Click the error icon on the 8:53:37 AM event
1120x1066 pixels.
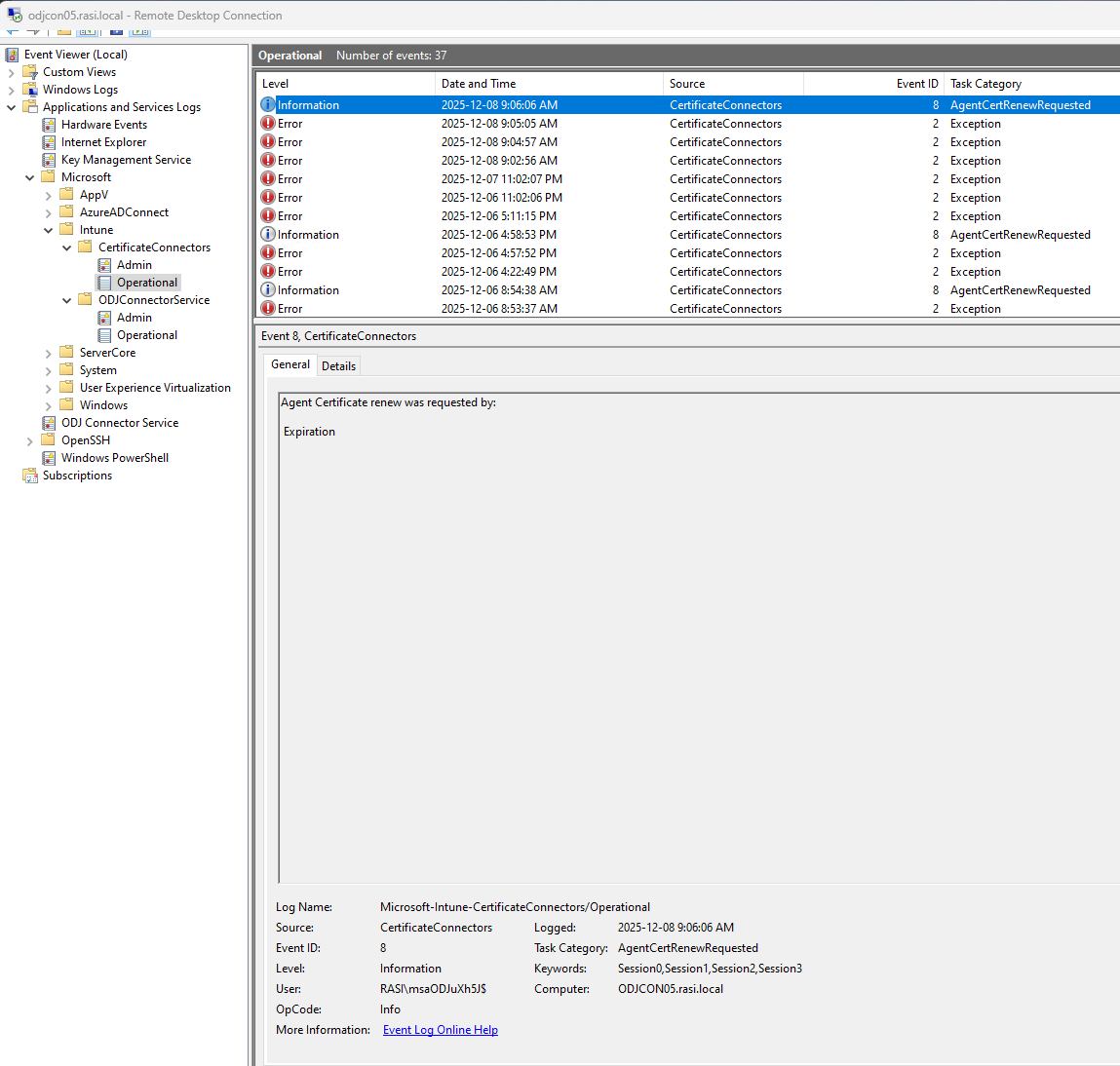coord(268,309)
